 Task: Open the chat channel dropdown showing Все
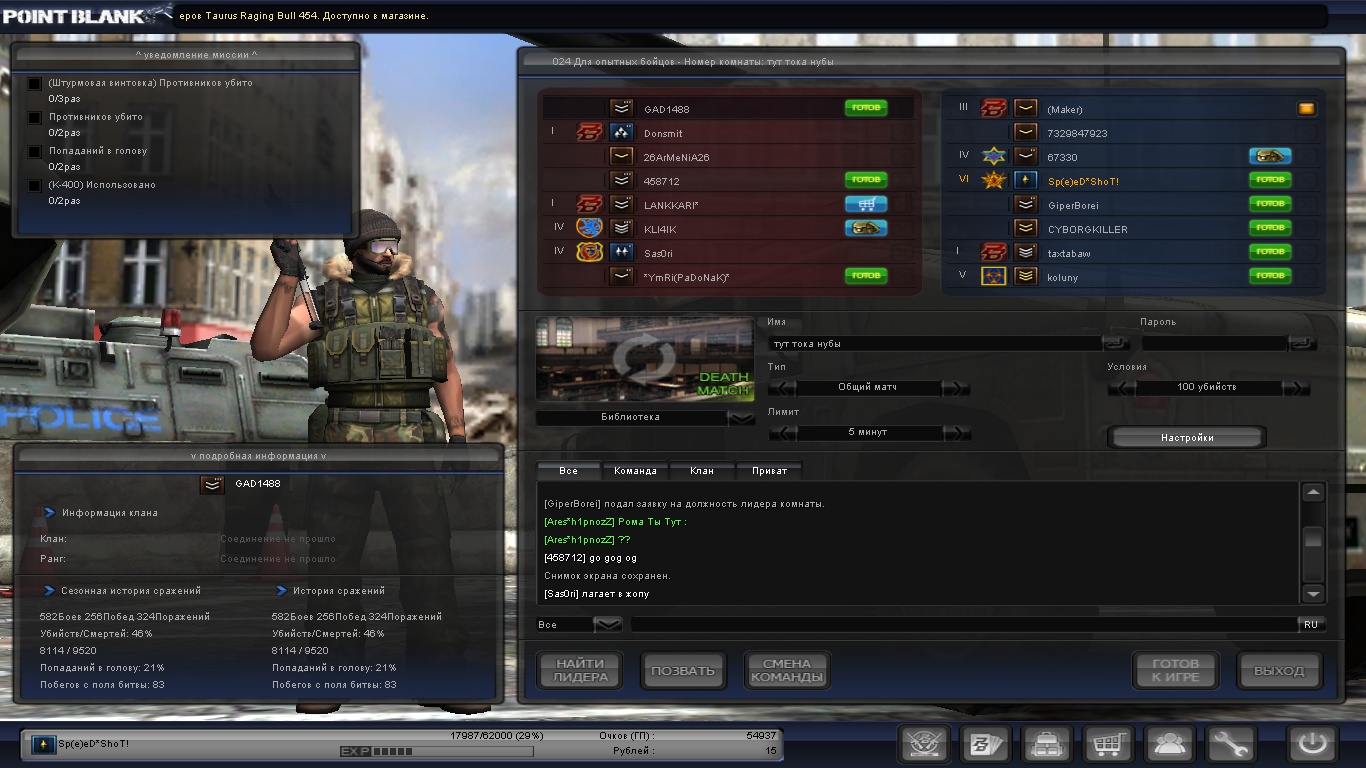[x=607, y=625]
